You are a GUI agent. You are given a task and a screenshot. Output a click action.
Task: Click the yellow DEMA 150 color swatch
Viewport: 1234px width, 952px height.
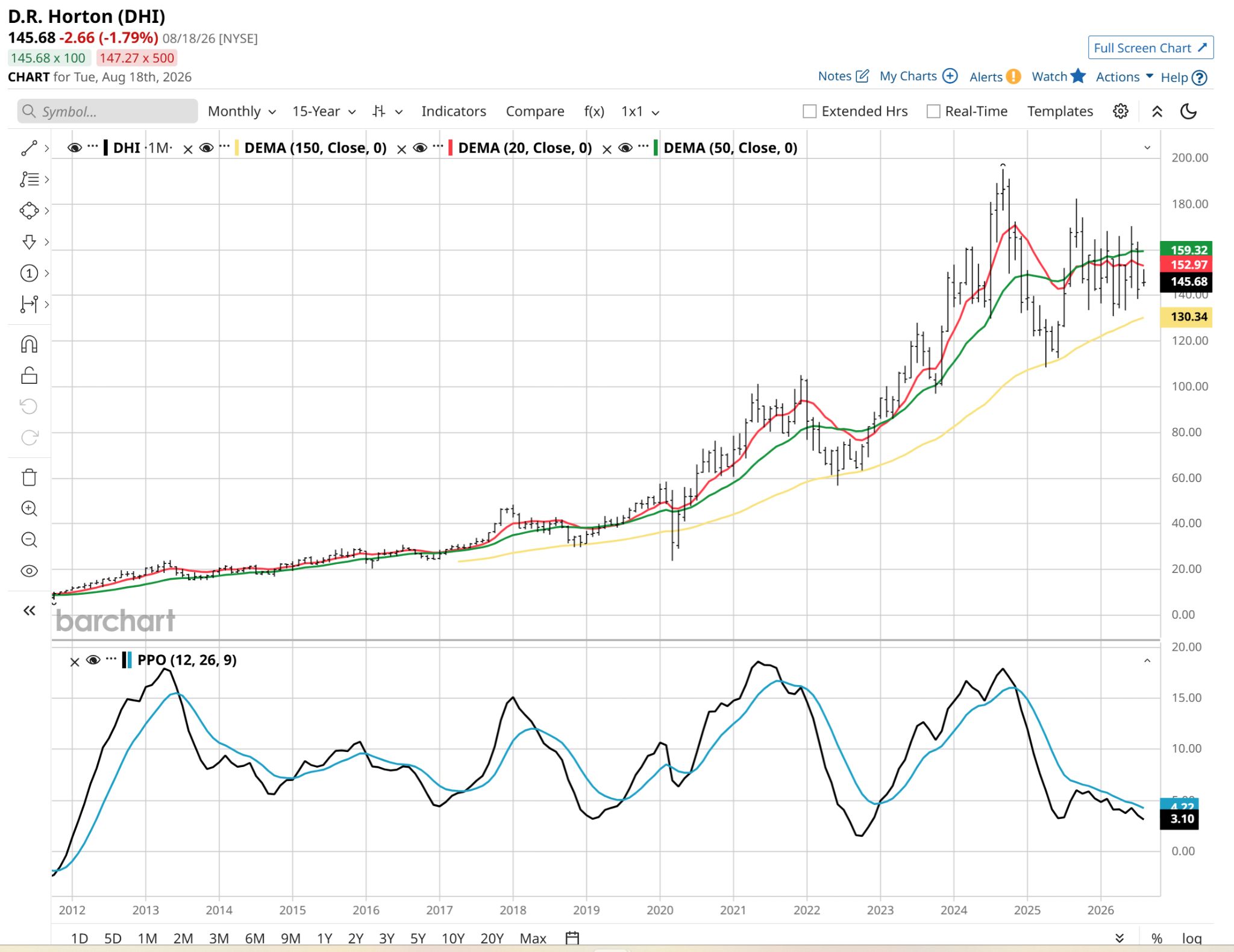click(x=237, y=148)
